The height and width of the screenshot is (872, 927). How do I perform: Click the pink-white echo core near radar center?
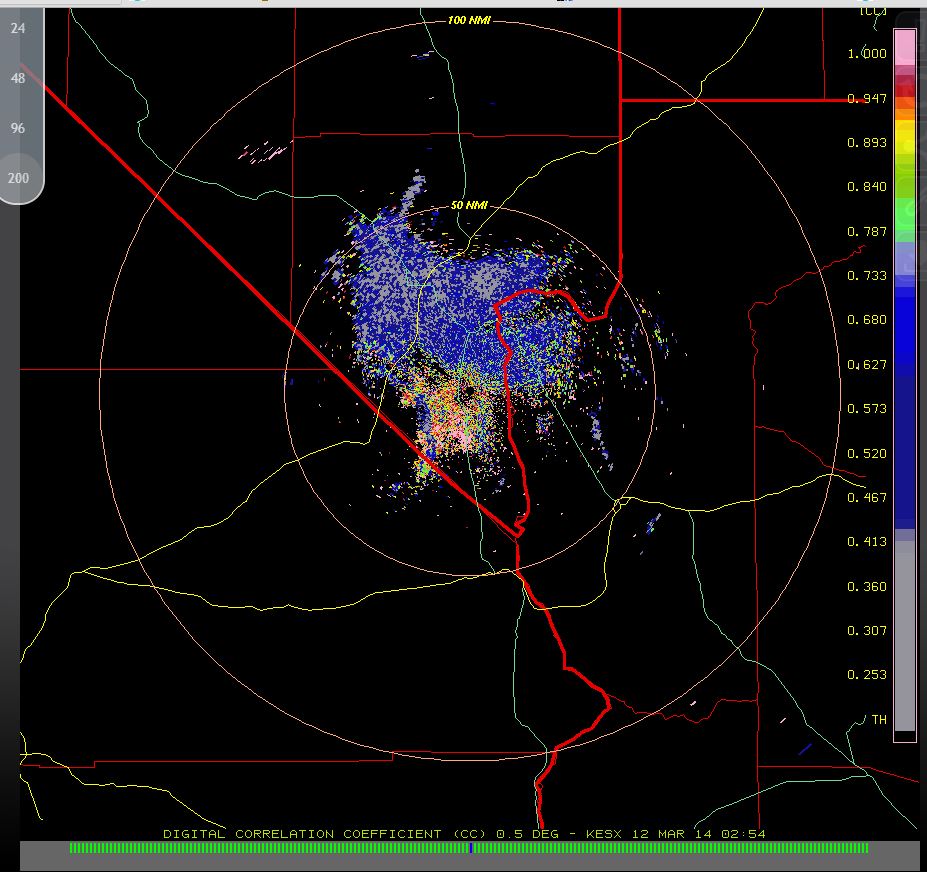[461, 430]
